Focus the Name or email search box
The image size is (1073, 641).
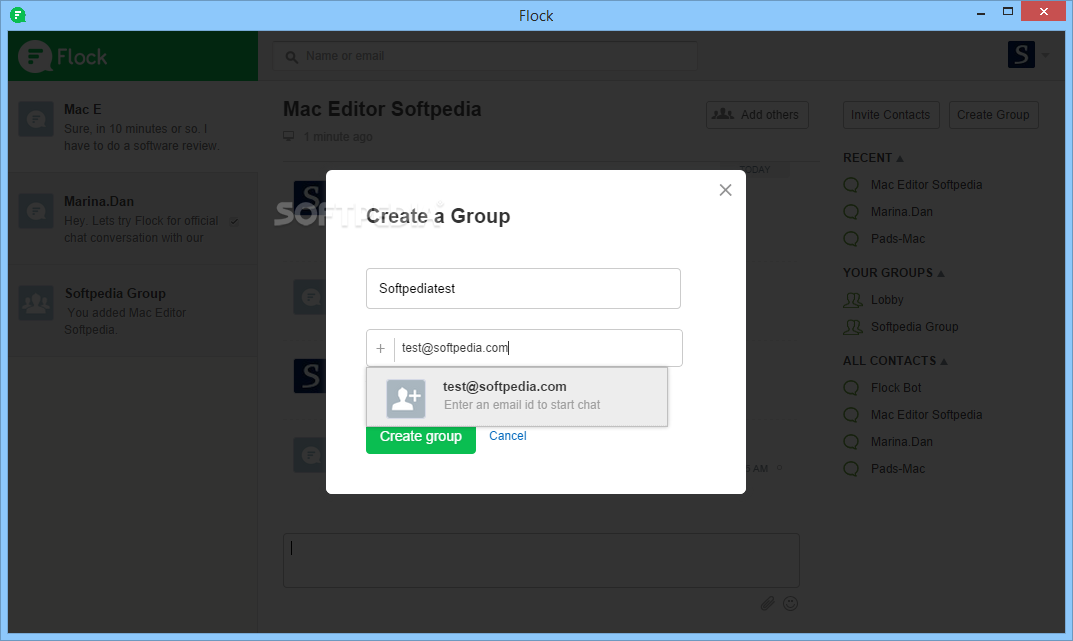click(x=485, y=55)
